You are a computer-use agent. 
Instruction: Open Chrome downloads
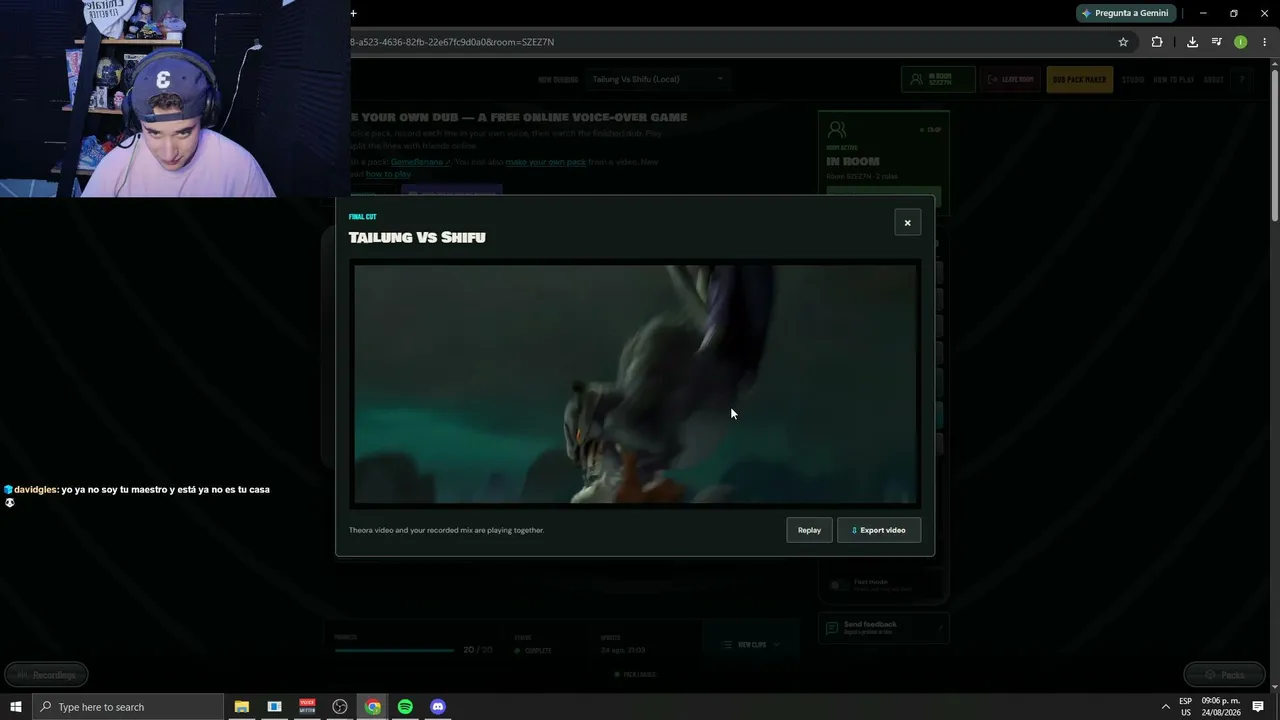[1192, 42]
